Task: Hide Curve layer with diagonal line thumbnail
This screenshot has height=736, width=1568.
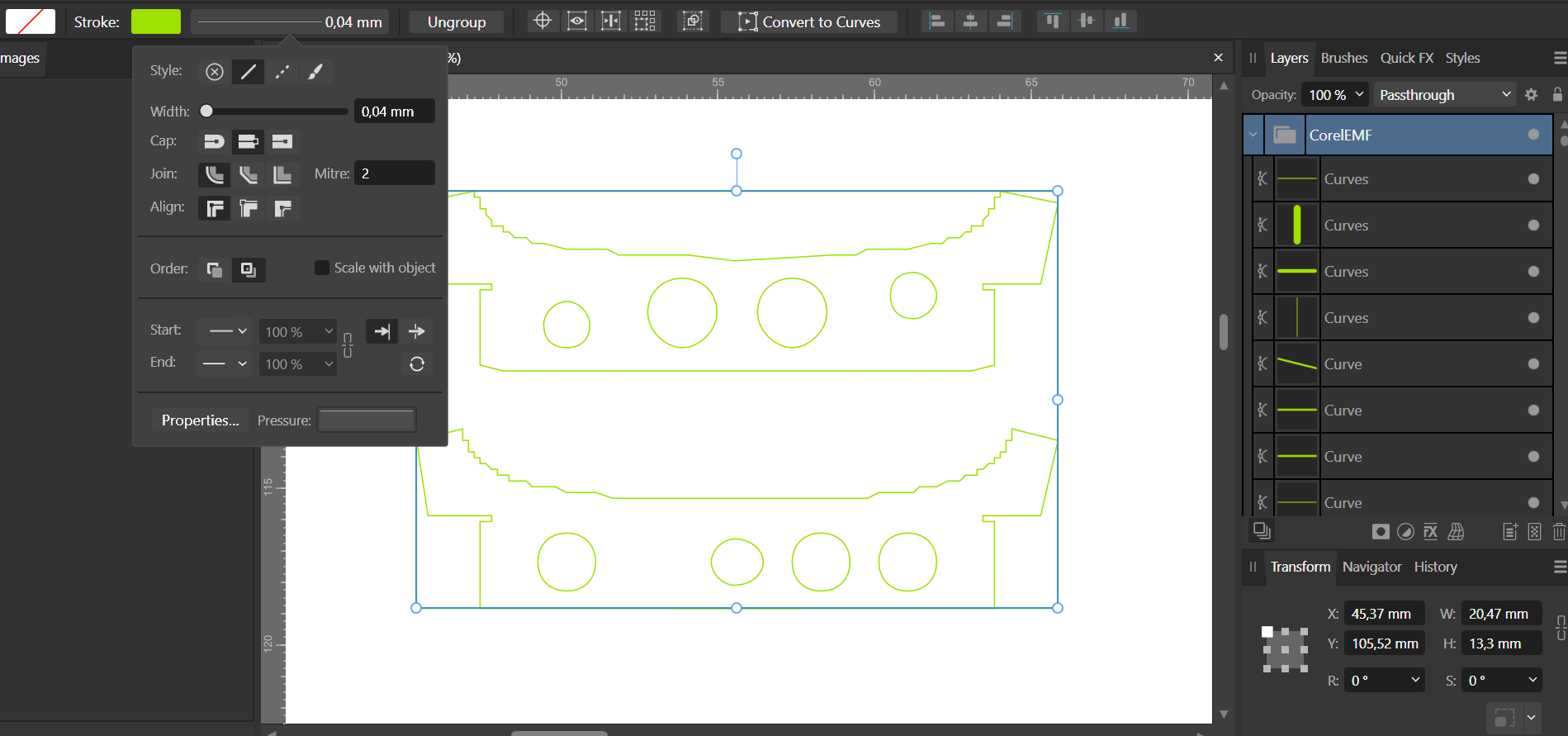Action: pos(1533,364)
